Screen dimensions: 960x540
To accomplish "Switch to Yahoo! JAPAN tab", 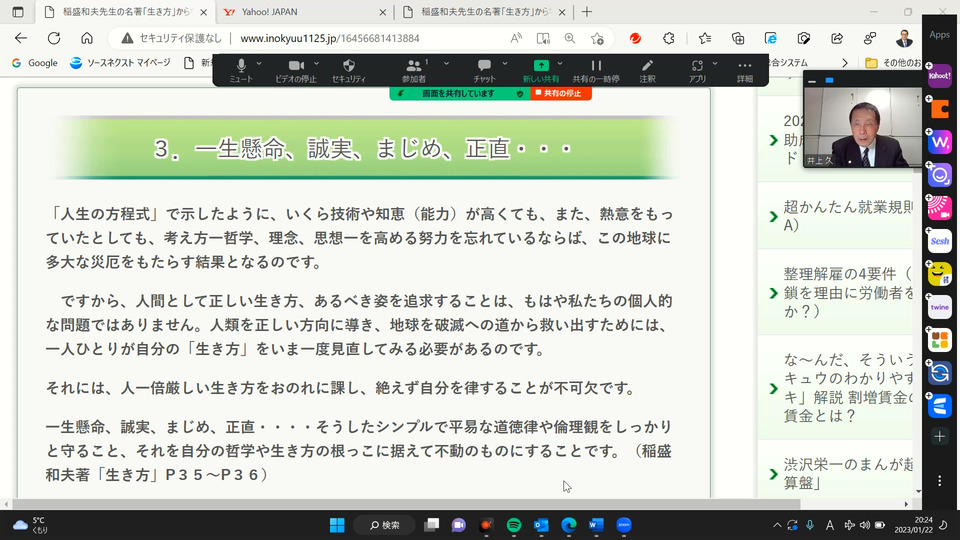I will pyautogui.click(x=305, y=12).
